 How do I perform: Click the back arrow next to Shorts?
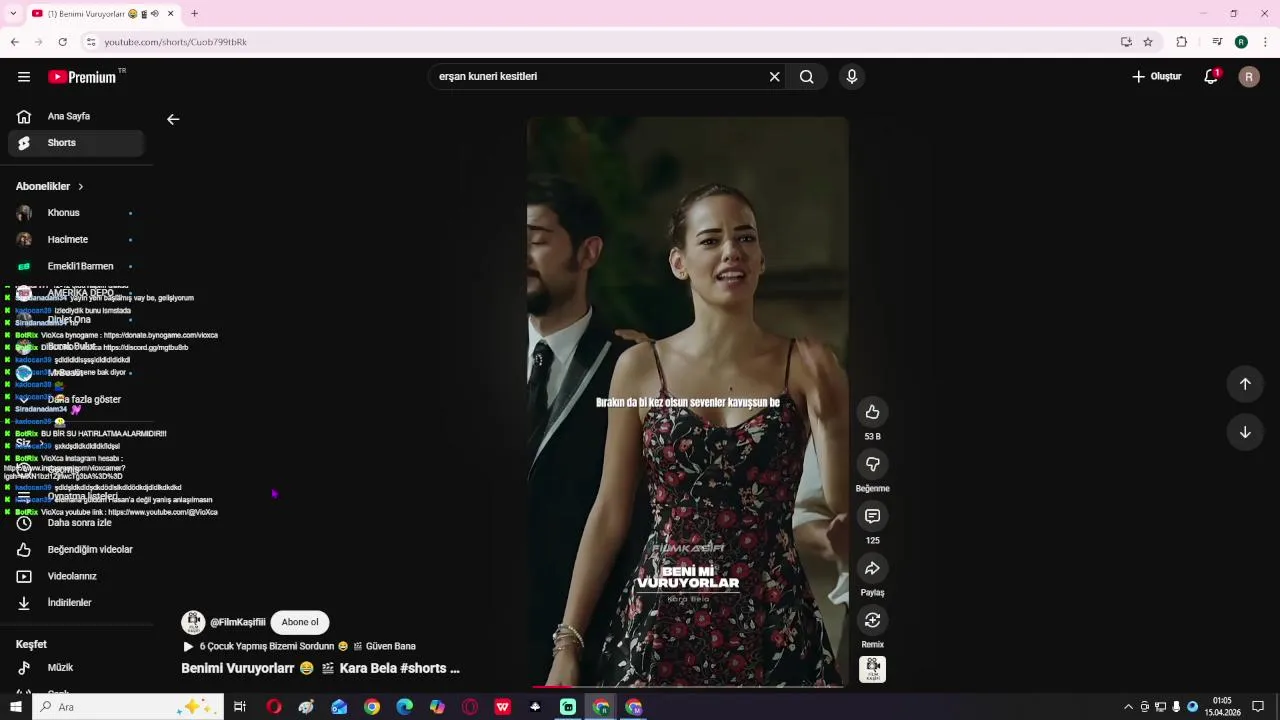coord(173,119)
